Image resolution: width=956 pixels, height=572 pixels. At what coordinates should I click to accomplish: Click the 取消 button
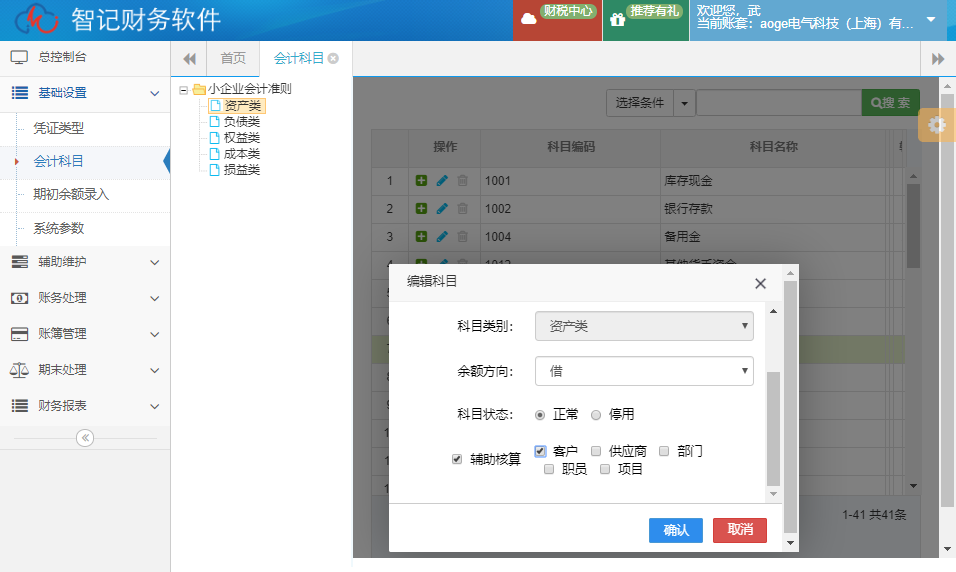[740, 531]
